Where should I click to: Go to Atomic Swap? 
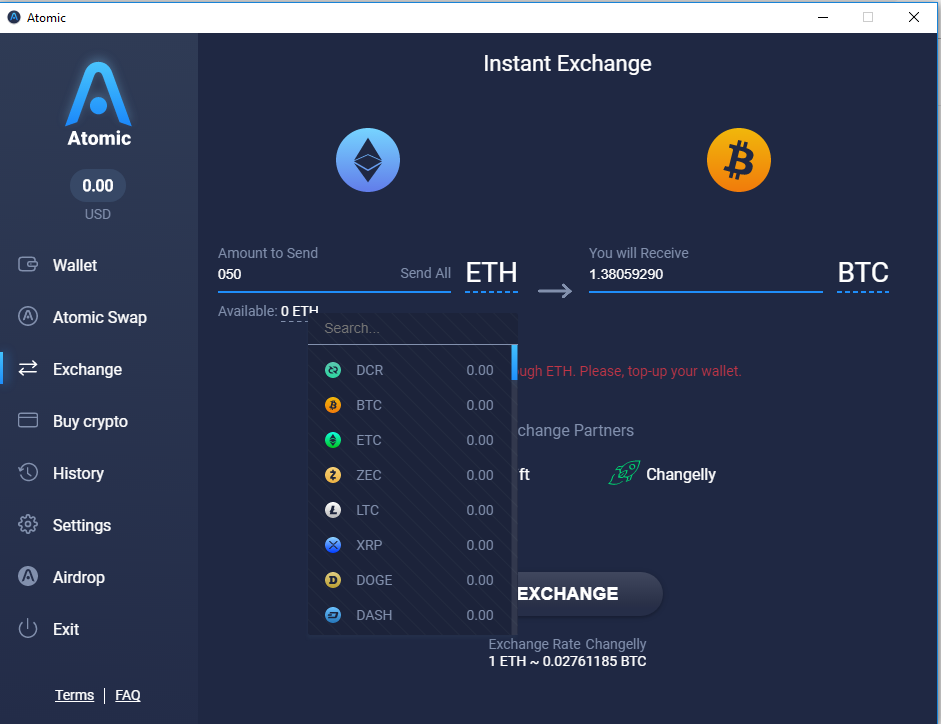tap(100, 317)
